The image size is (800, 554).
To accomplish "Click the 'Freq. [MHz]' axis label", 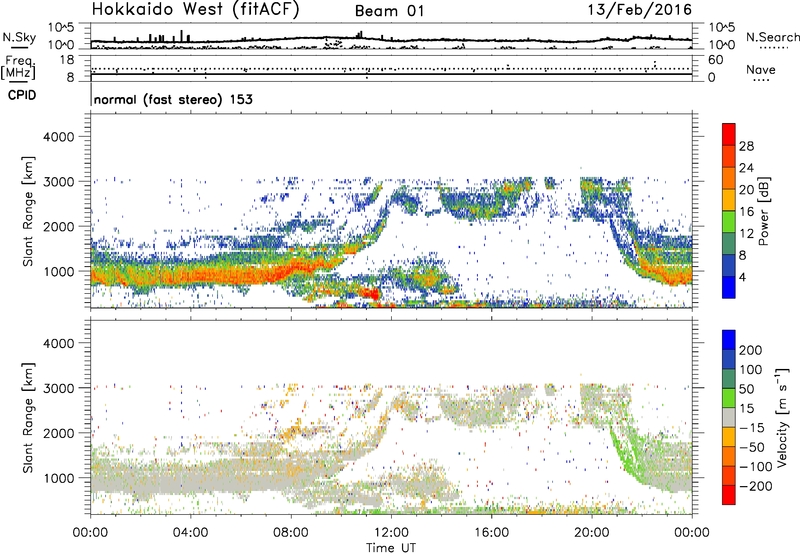I will 18,67.
